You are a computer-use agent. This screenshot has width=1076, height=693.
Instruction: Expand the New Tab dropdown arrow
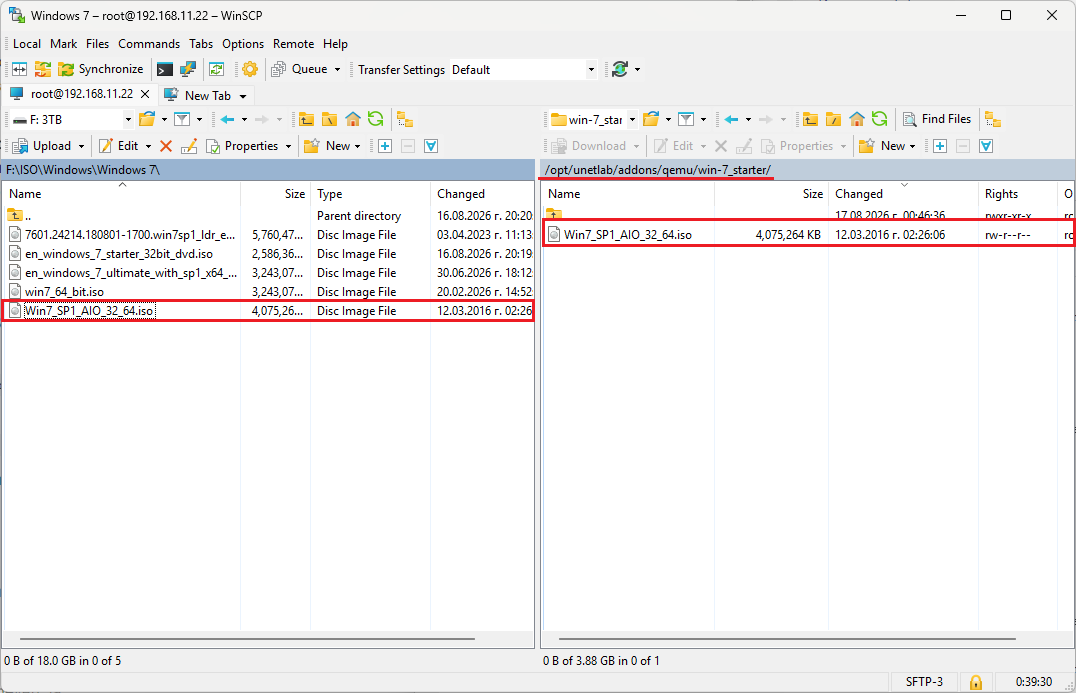(243, 96)
